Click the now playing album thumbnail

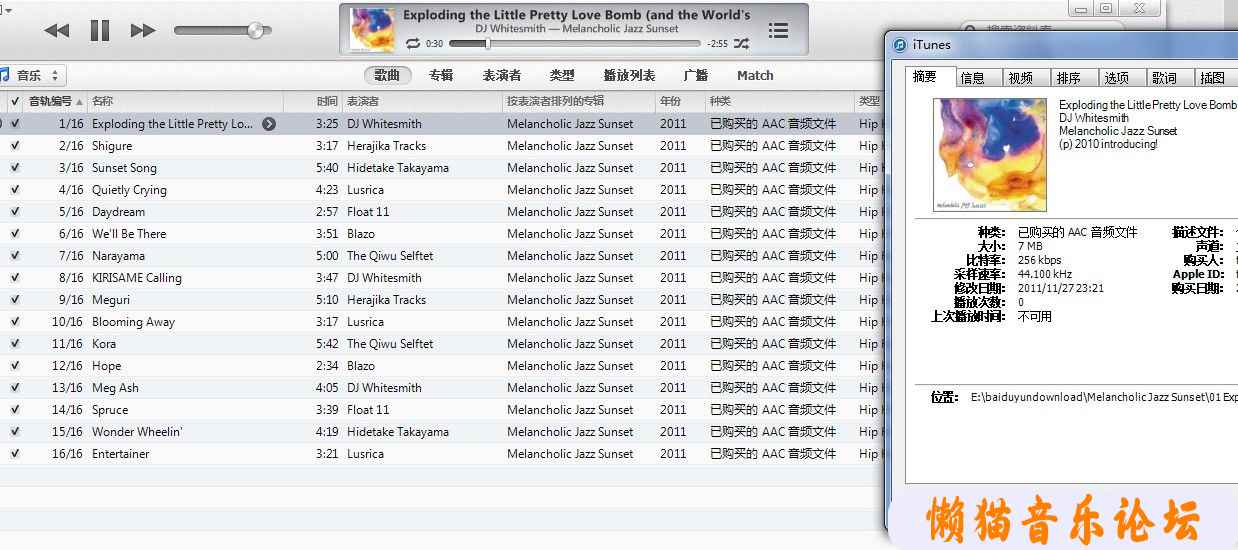372,30
